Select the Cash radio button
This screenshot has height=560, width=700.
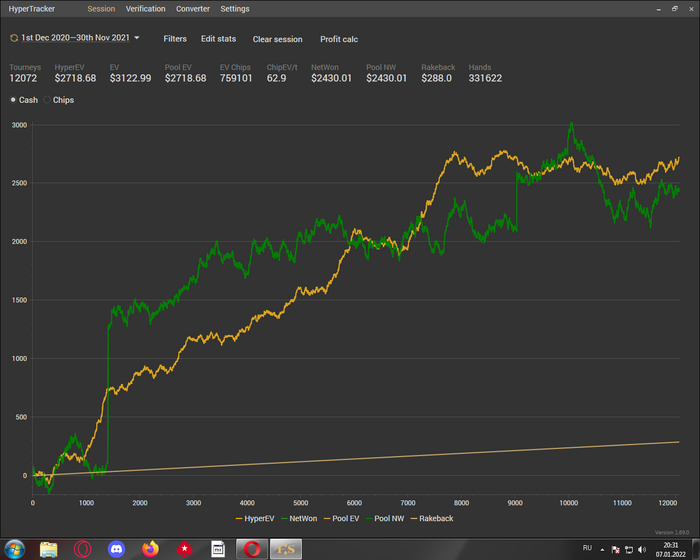[13, 100]
